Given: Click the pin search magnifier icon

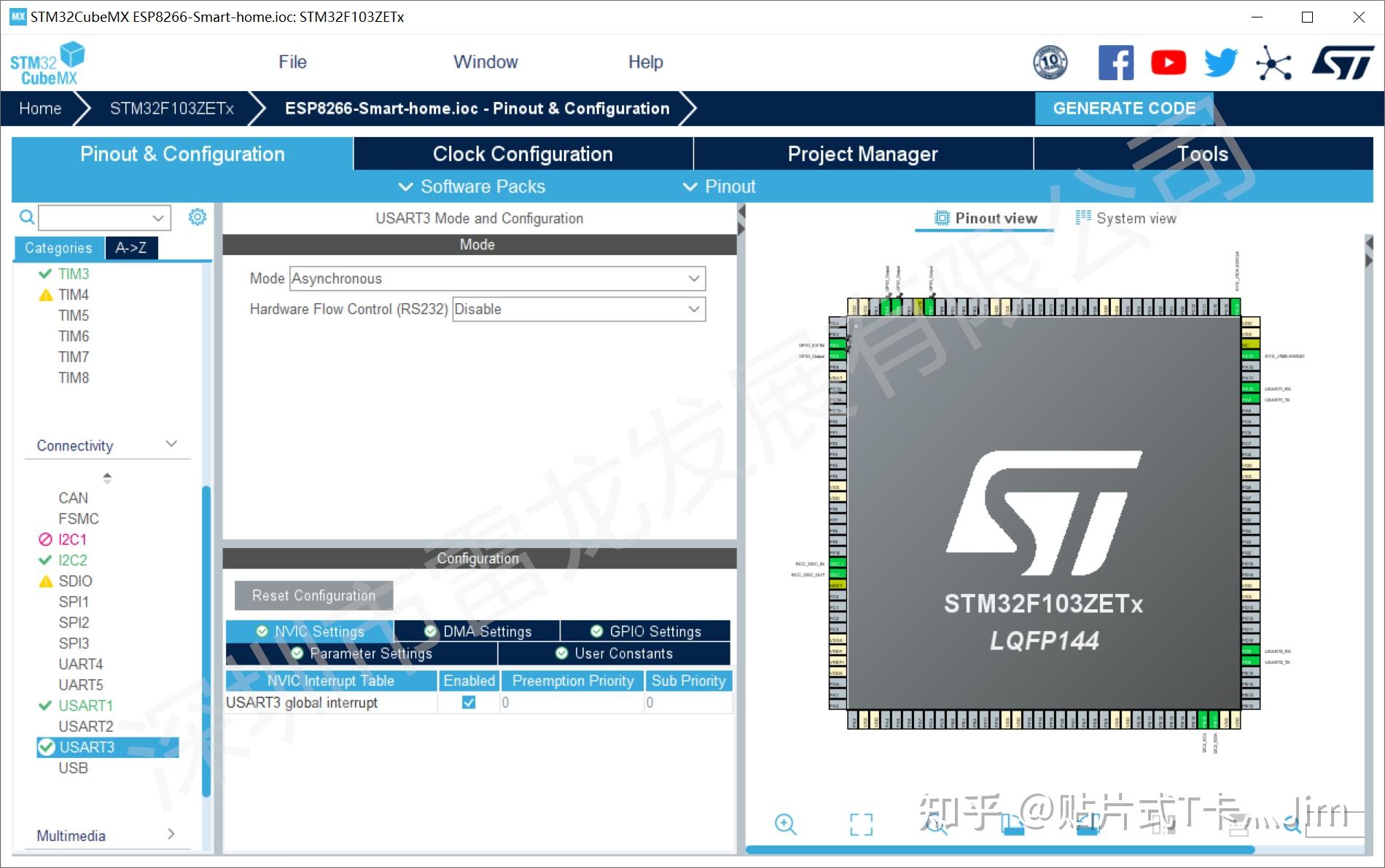Looking at the screenshot, I should [1292, 824].
